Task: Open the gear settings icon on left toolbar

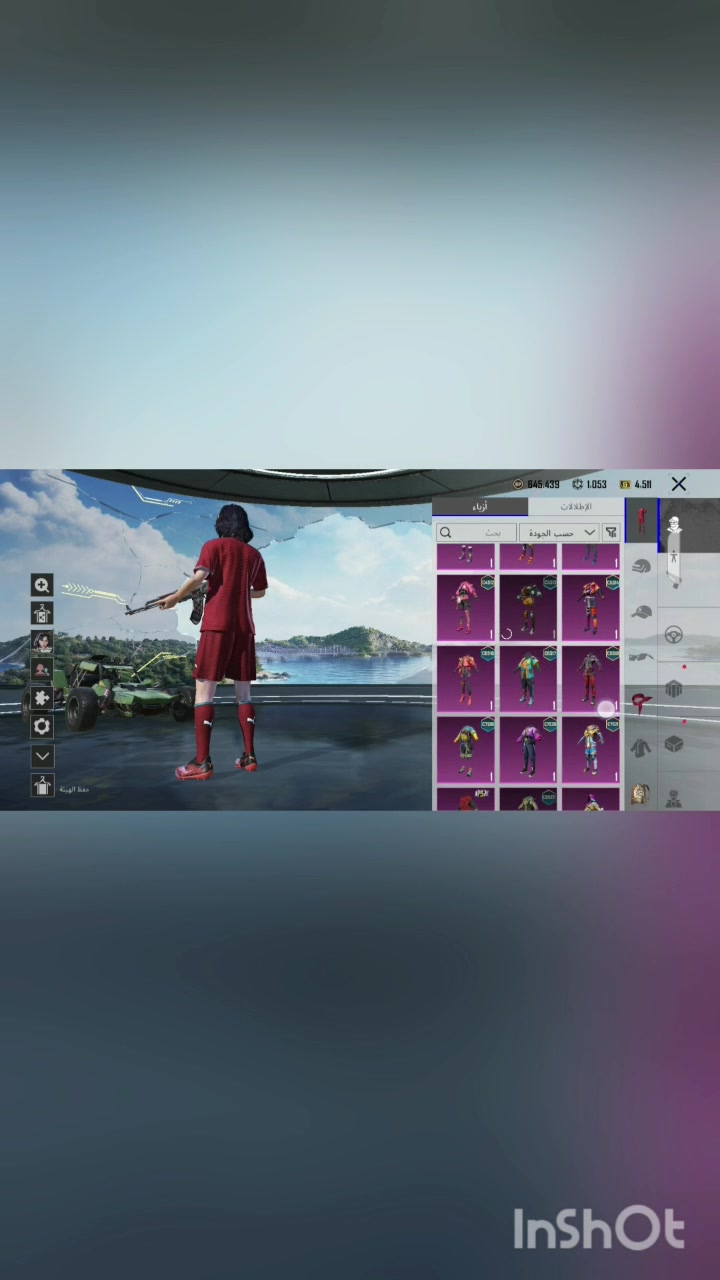Action: (x=42, y=726)
